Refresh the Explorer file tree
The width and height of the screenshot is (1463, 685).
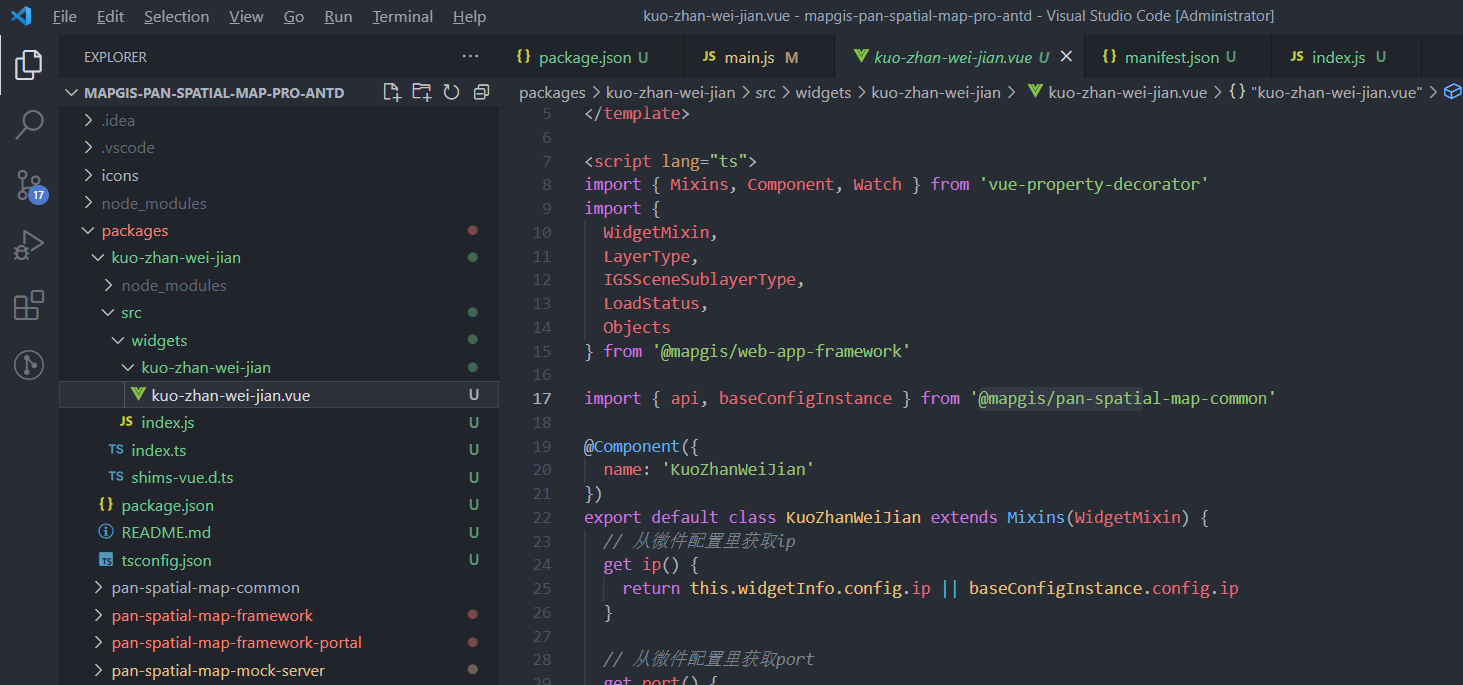451,93
